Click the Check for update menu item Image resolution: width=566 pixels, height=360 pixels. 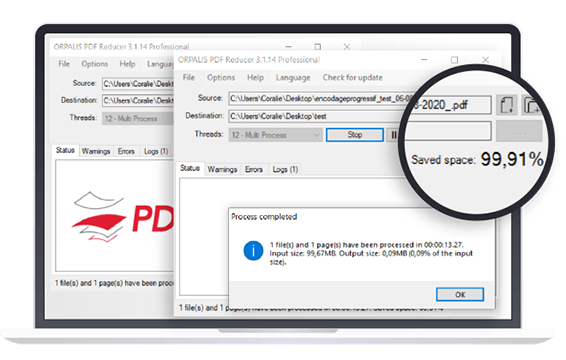point(352,78)
